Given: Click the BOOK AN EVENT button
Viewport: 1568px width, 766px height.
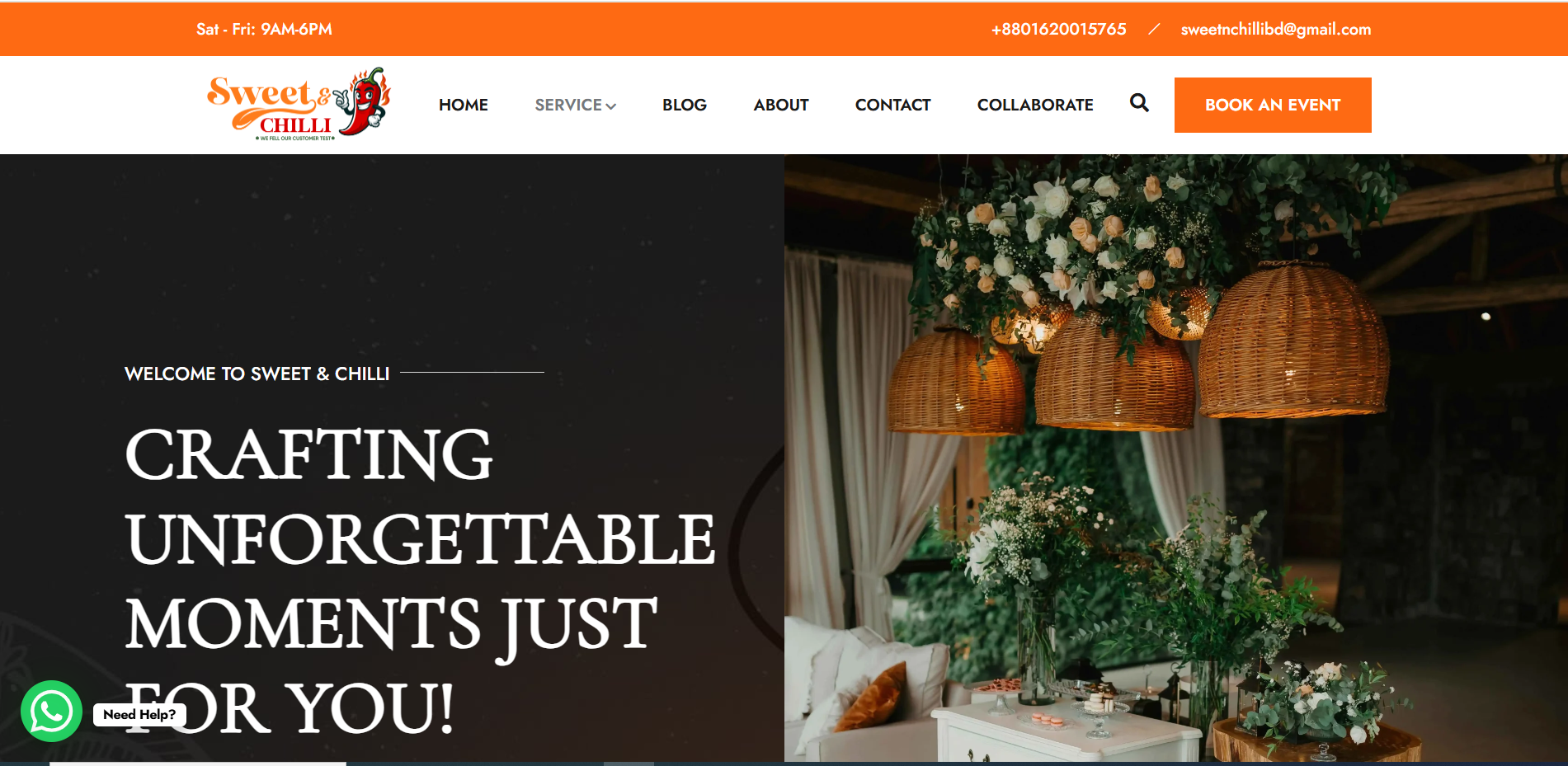Looking at the screenshot, I should [1273, 105].
